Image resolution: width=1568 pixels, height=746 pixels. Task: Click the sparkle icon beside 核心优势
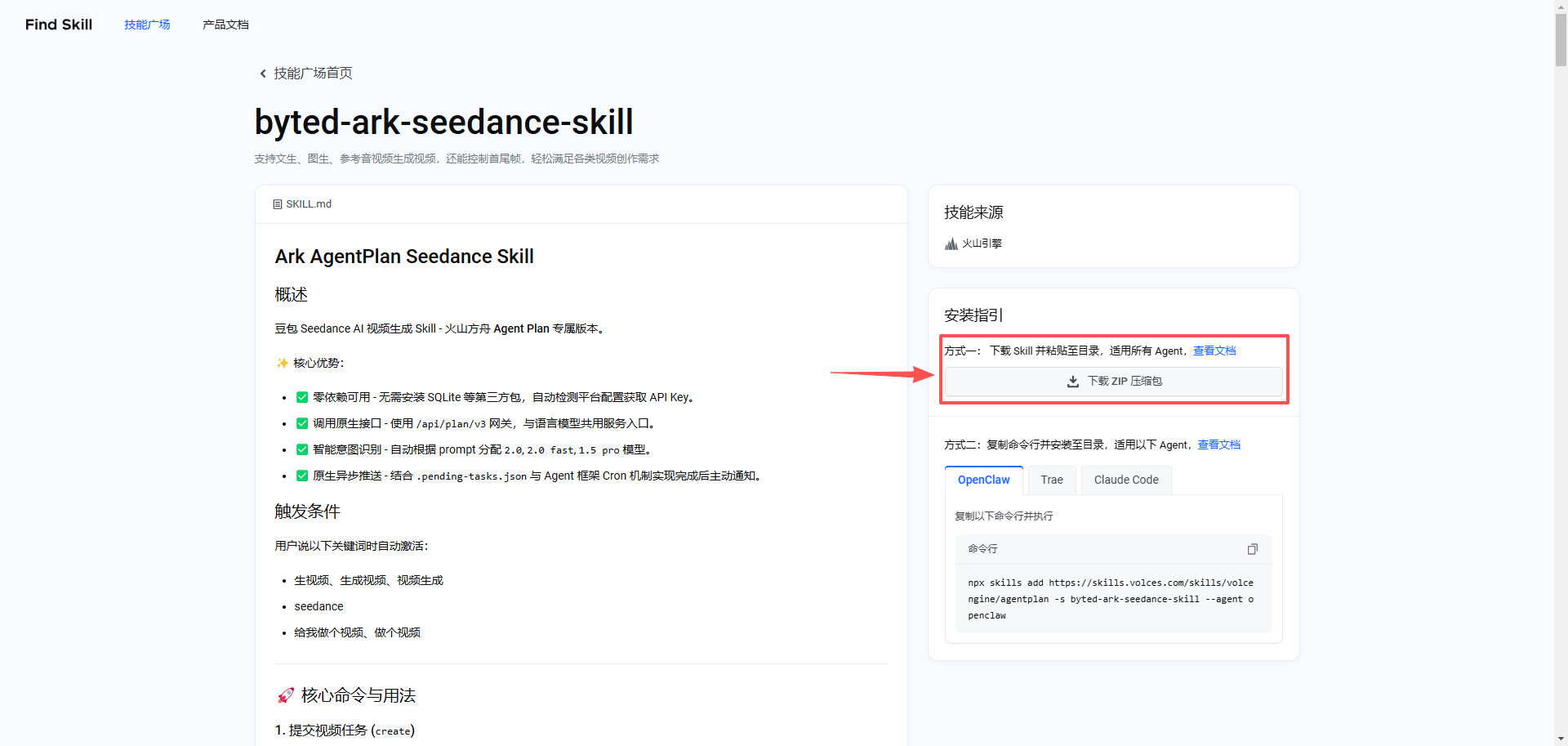(282, 363)
